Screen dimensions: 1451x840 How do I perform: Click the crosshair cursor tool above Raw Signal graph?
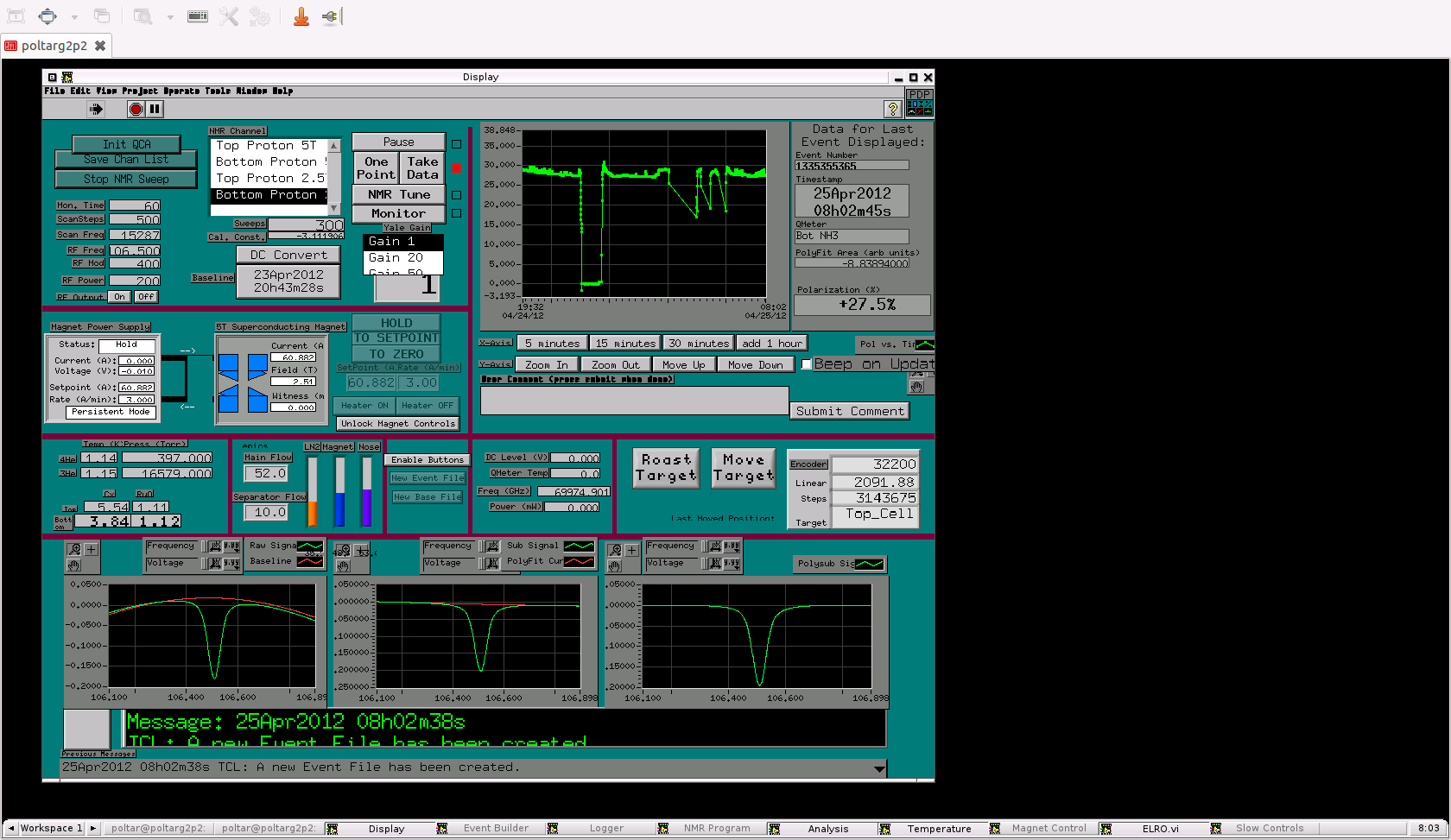point(91,549)
